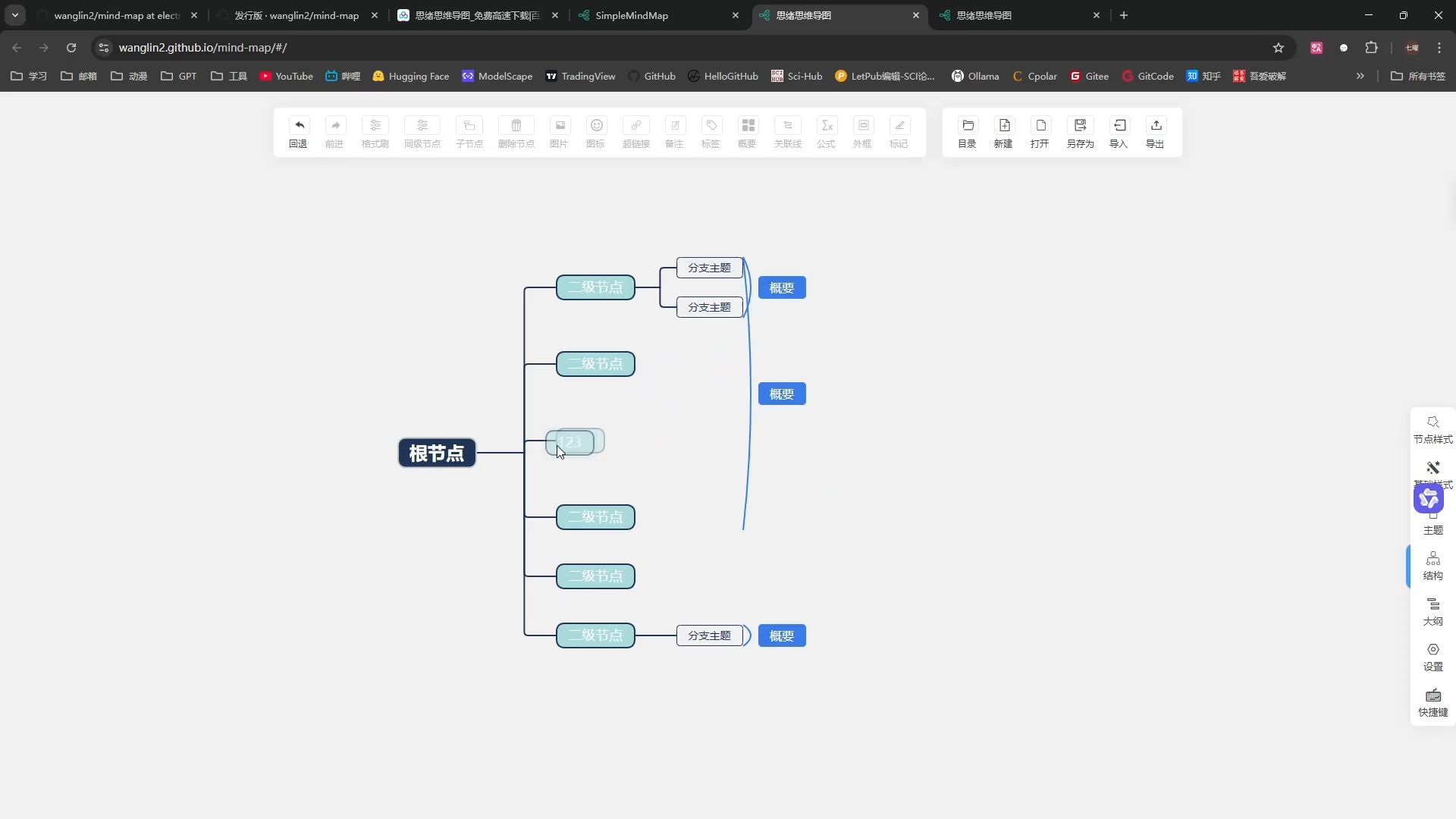This screenshot has width=1456, height=819.
Task: Open the 设置 settings panel
Action: pyautogui.click(x=1432, y=657)
